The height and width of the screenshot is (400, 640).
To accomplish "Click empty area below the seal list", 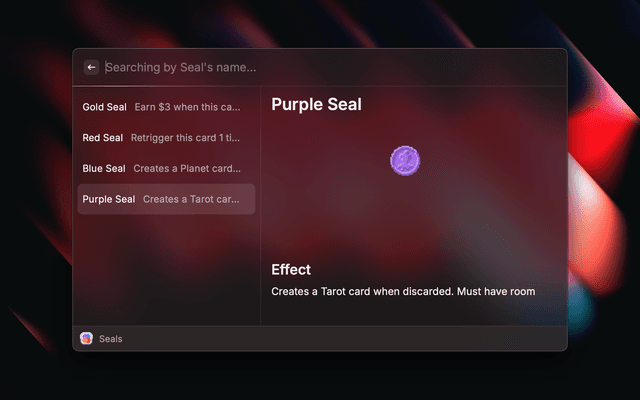I will [165, 270].
